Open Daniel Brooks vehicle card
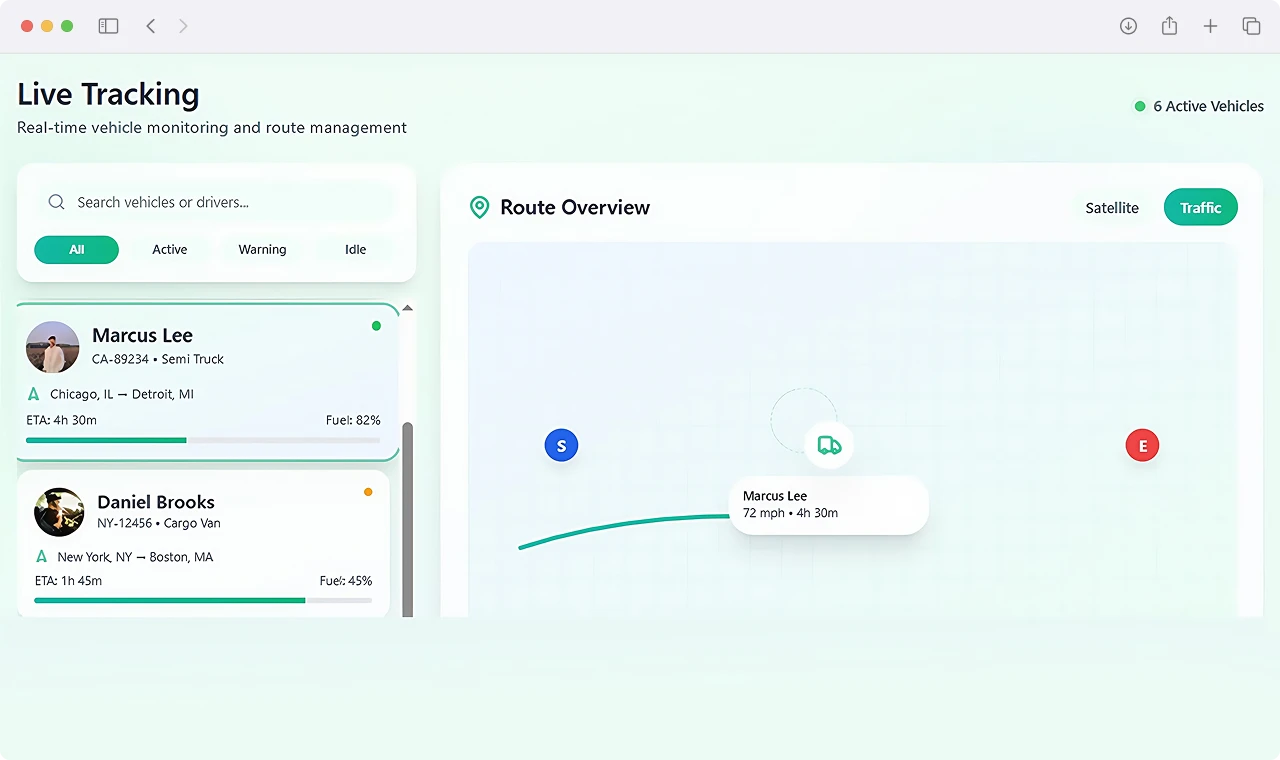 (x=203, y=544)
